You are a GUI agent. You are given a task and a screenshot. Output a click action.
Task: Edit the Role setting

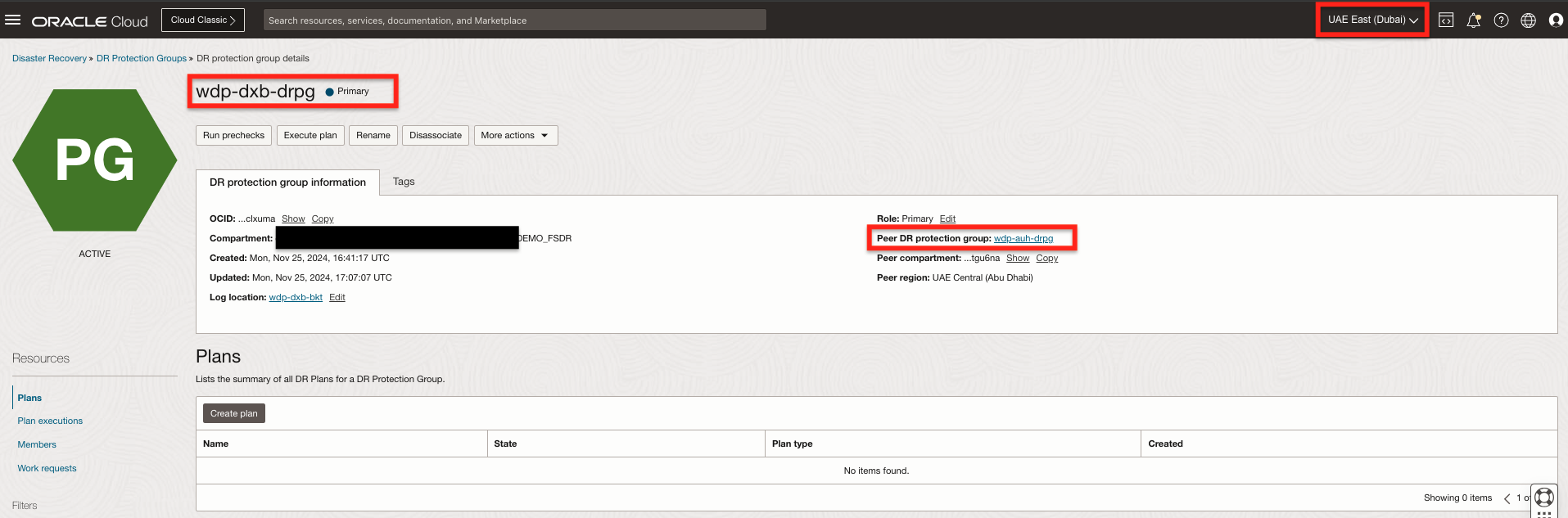click(x=947, y=218)
